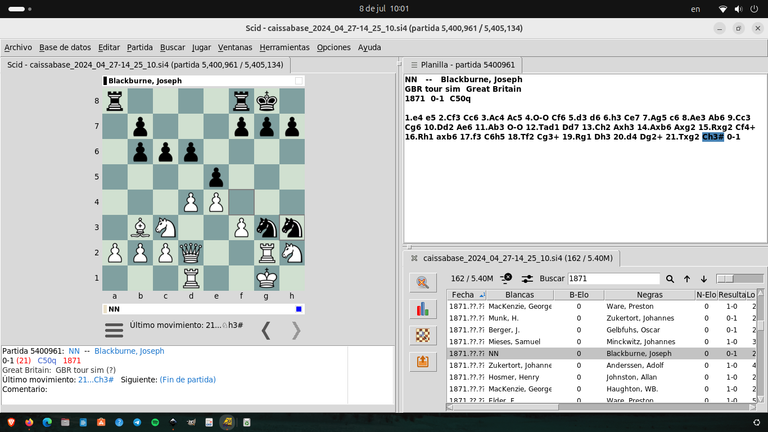Screen dimensions: 768x432
Task: Click the Blackburne, Joseph link in game info
Action: [129, 351]
